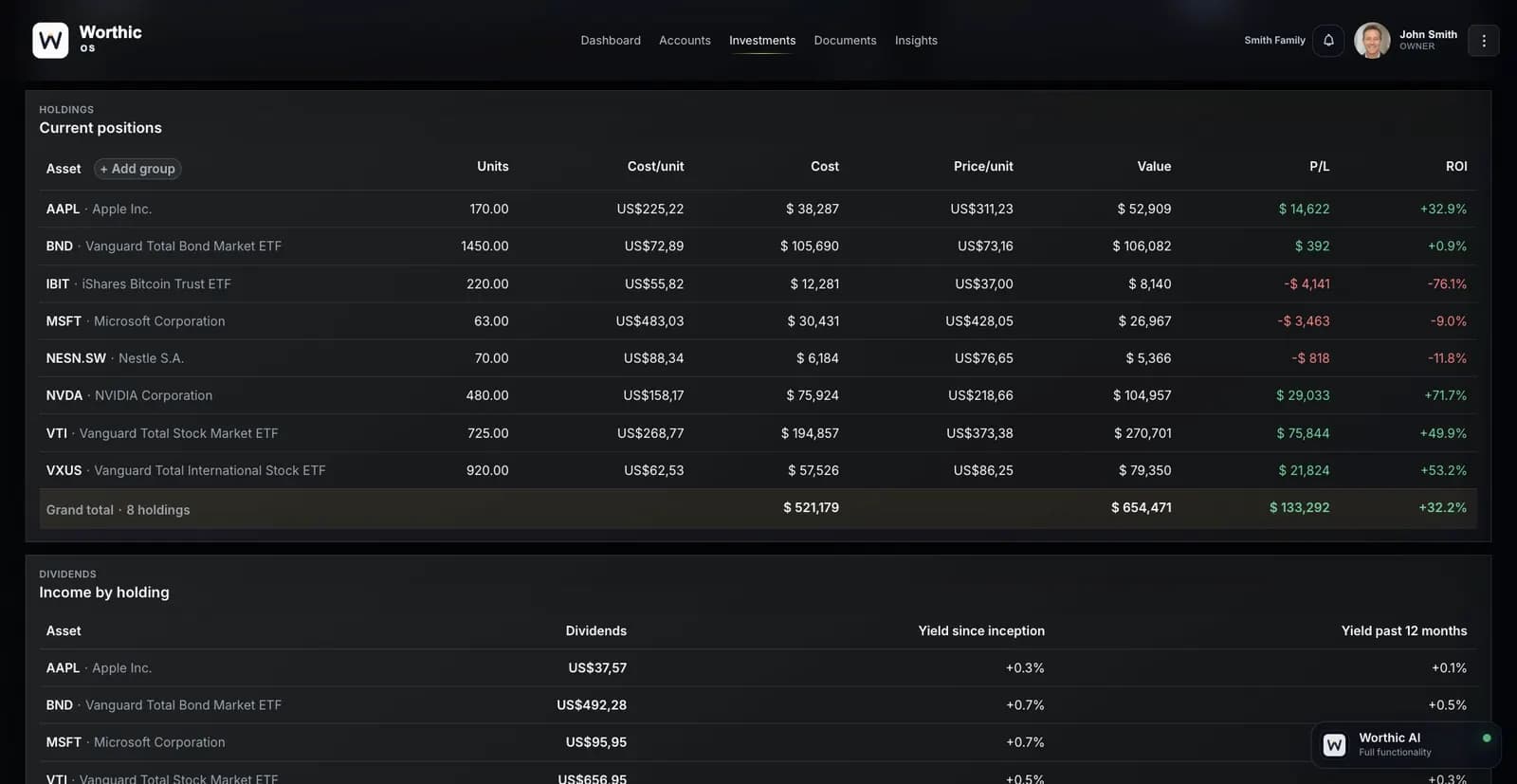The image size is (1517, 784).
Task: Select the AAPL Apple Inc. holdings row
Action: [758, 209]
